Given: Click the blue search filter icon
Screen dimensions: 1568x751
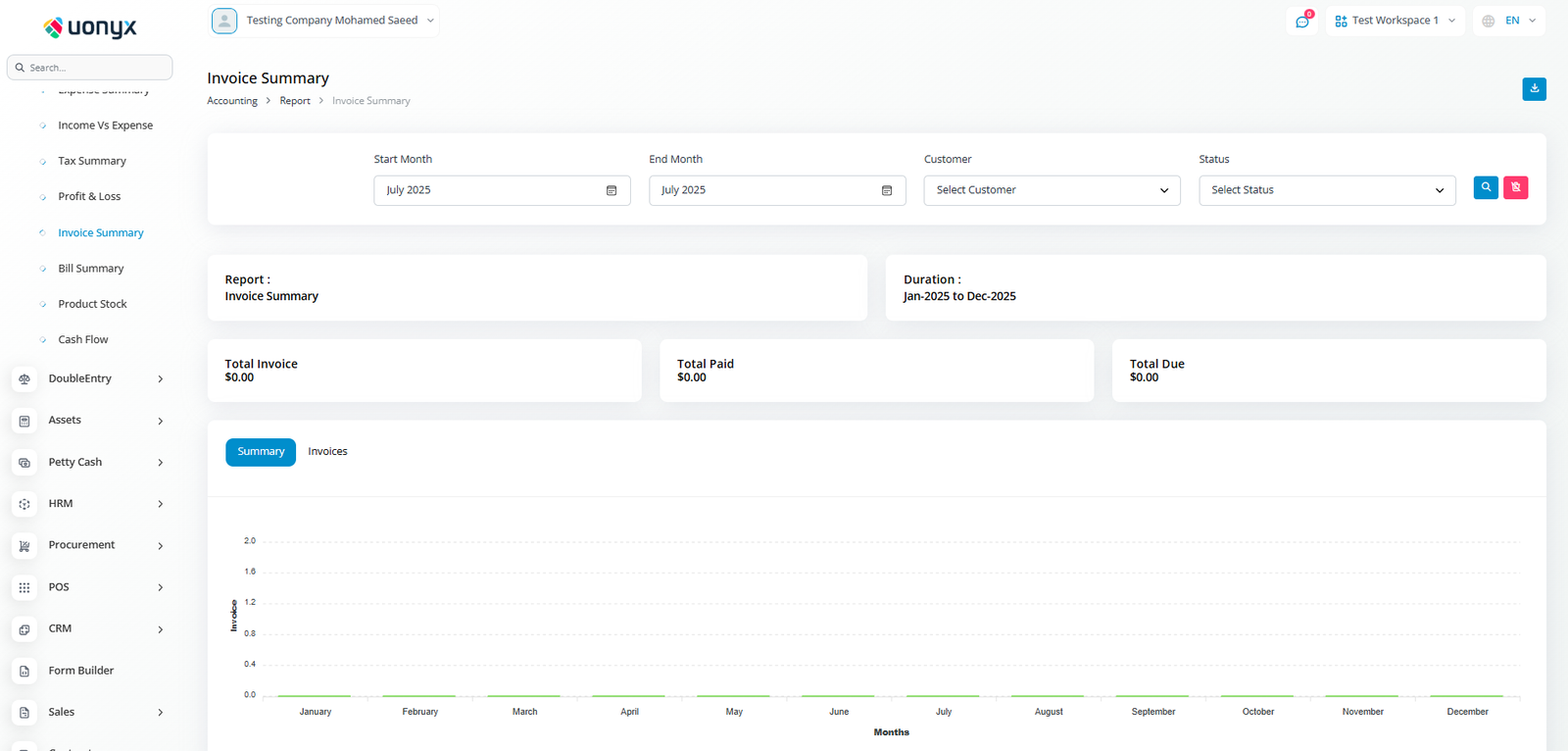Looking at the screenshot, I should coord(1486,187).
